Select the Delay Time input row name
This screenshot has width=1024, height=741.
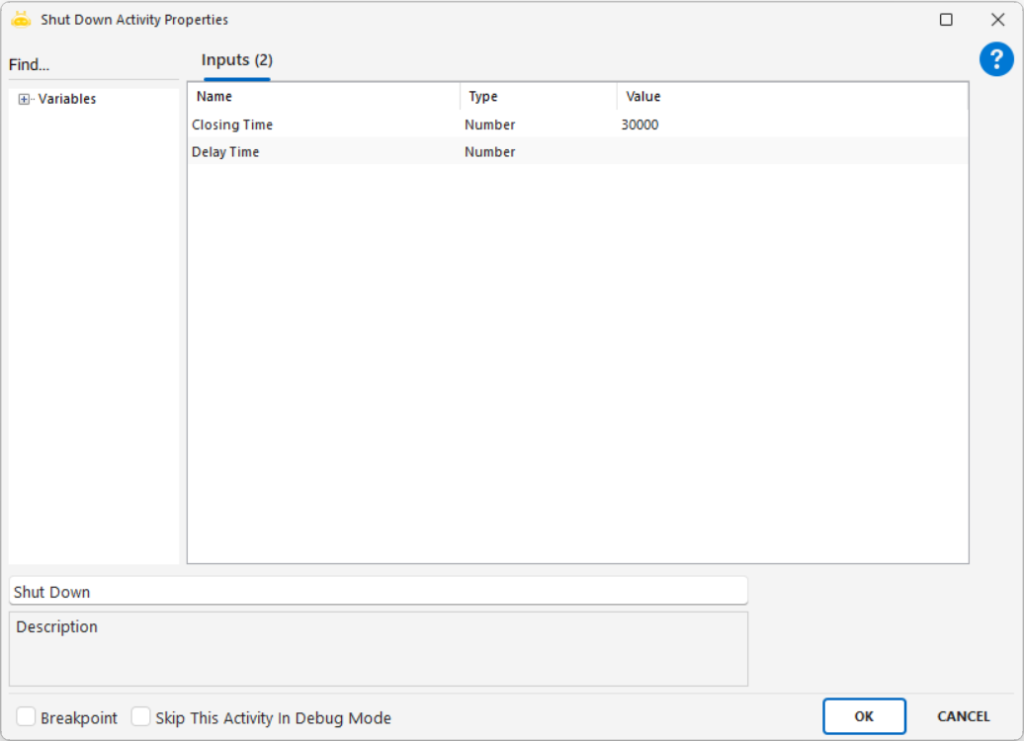226,152
